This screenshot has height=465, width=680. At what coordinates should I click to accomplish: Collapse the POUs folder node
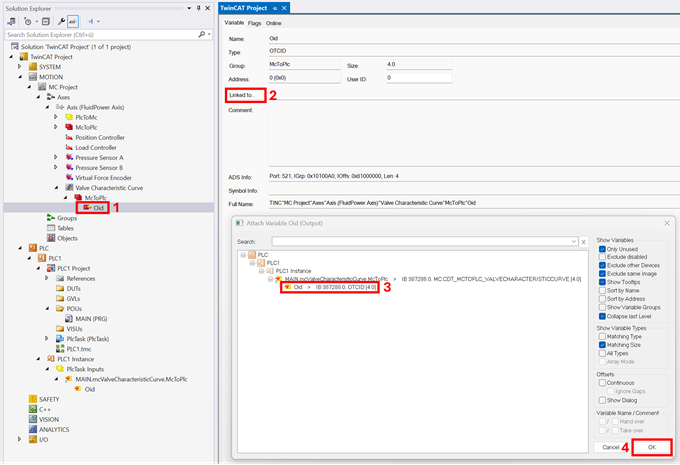pyautogui.click(x=47, y=308)
